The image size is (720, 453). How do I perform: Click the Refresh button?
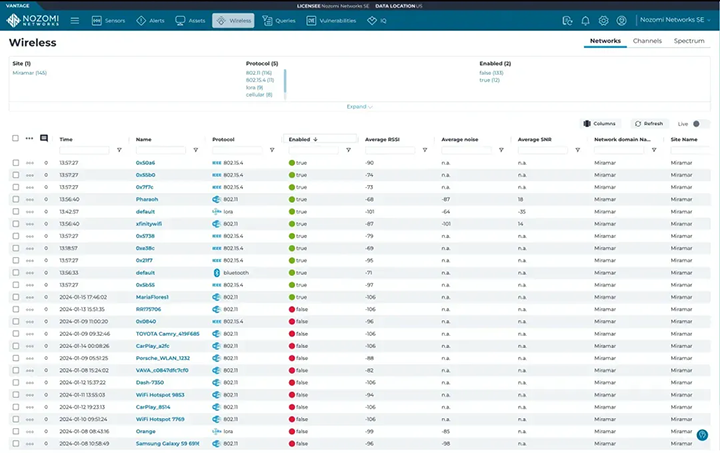coord(648,124)
